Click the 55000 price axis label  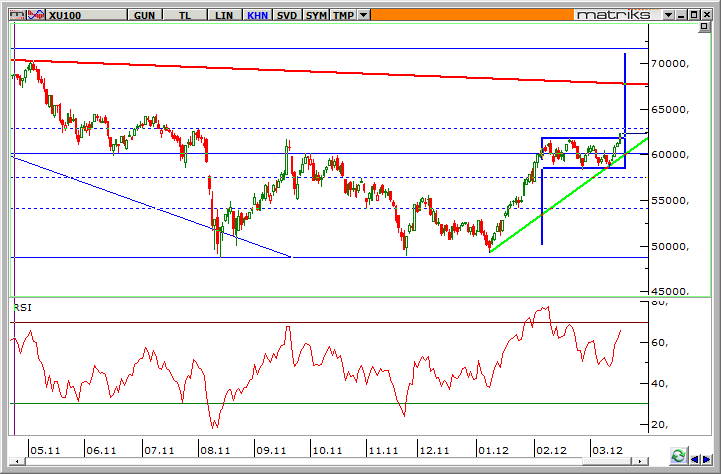[670, 200]
